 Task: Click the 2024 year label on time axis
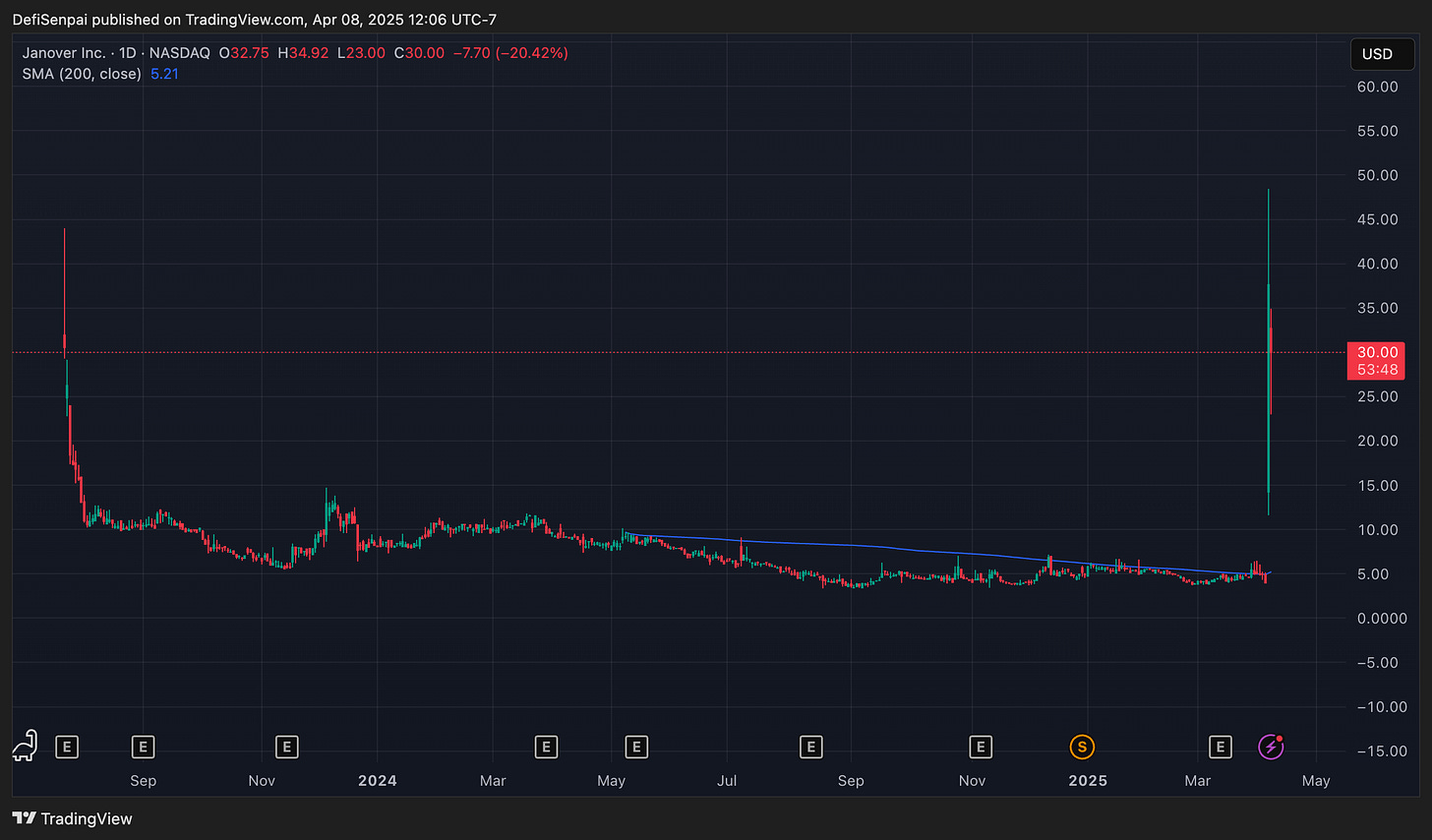coord(377,780)
